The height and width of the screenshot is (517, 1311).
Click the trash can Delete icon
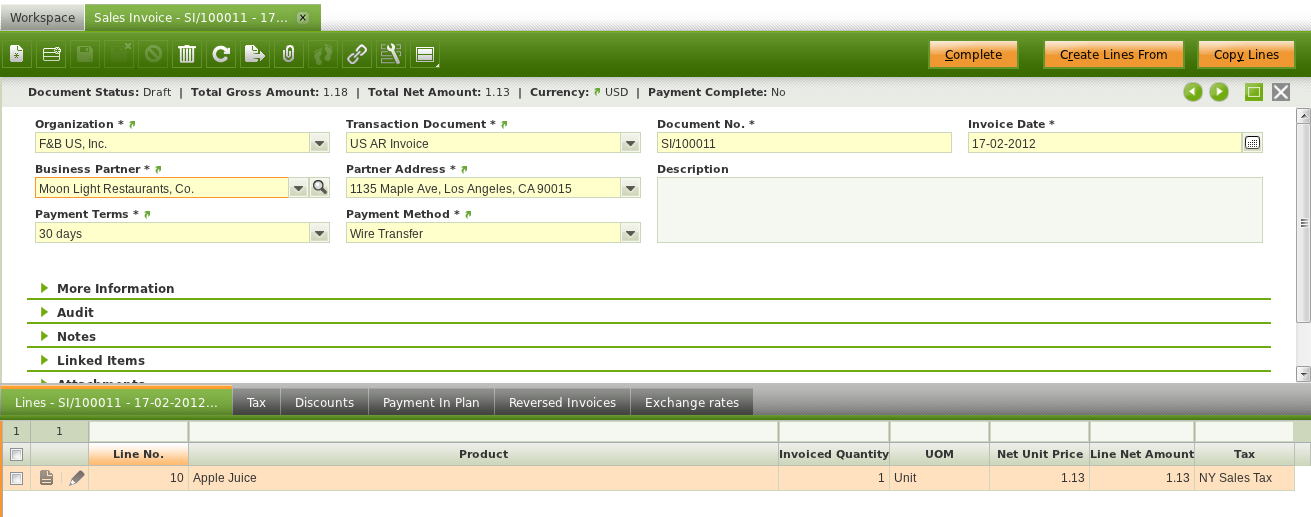click(x=187, y=55)
